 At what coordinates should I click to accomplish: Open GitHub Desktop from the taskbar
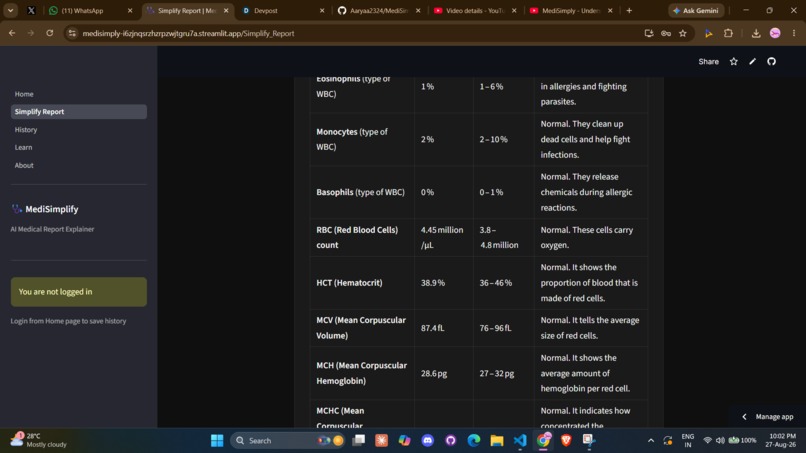(451, 440)
